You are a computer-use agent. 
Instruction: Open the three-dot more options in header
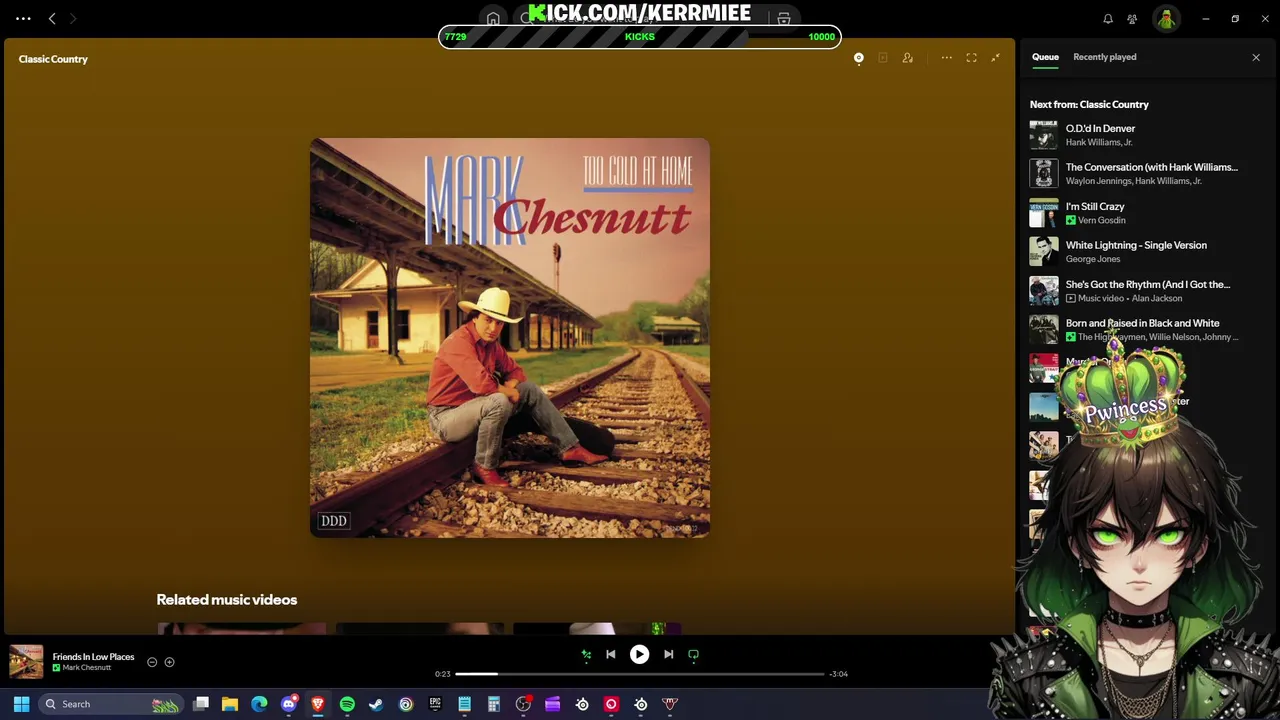click(x=946, y=58)
